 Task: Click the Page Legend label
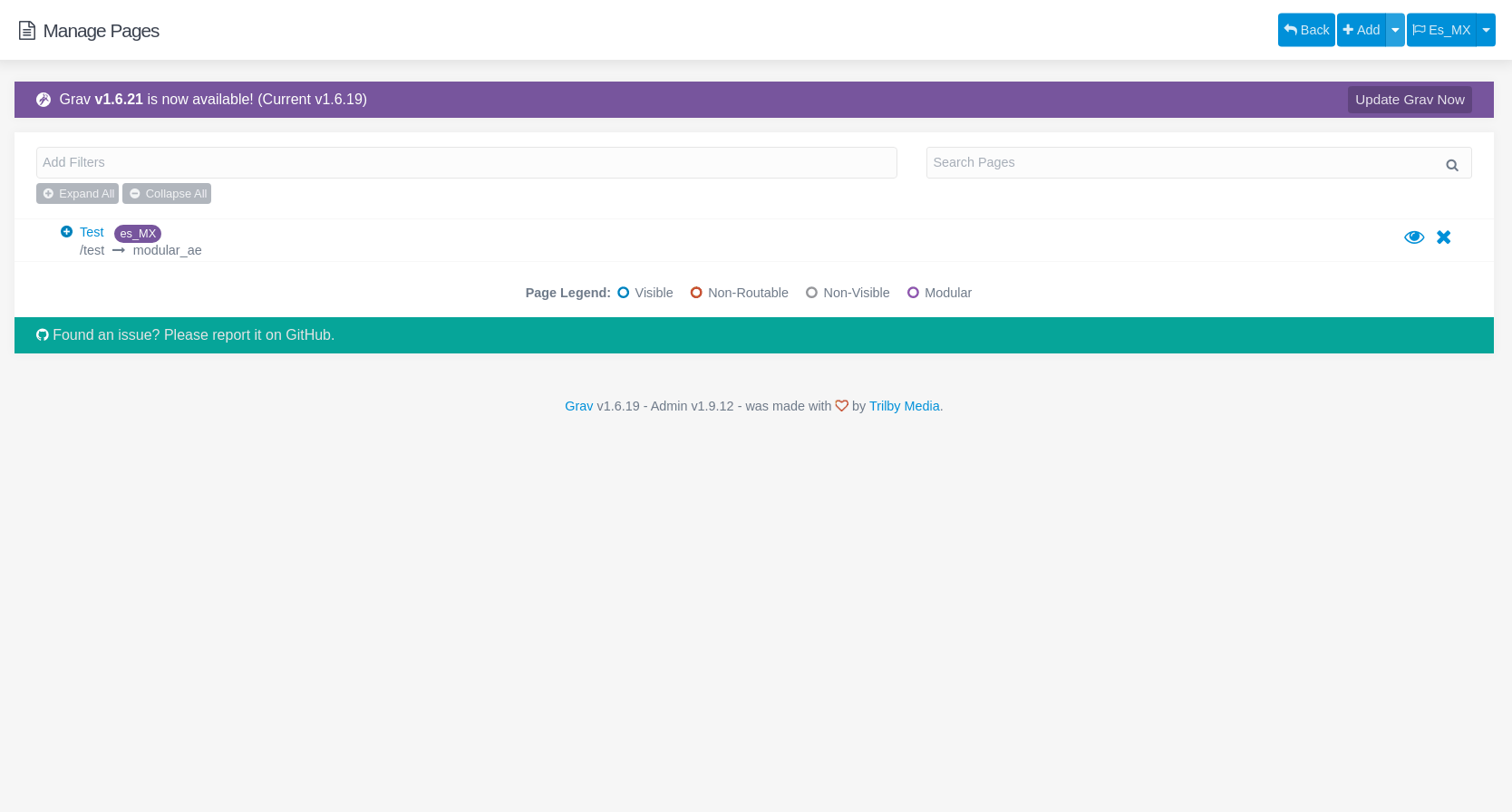tap(568, 293)
